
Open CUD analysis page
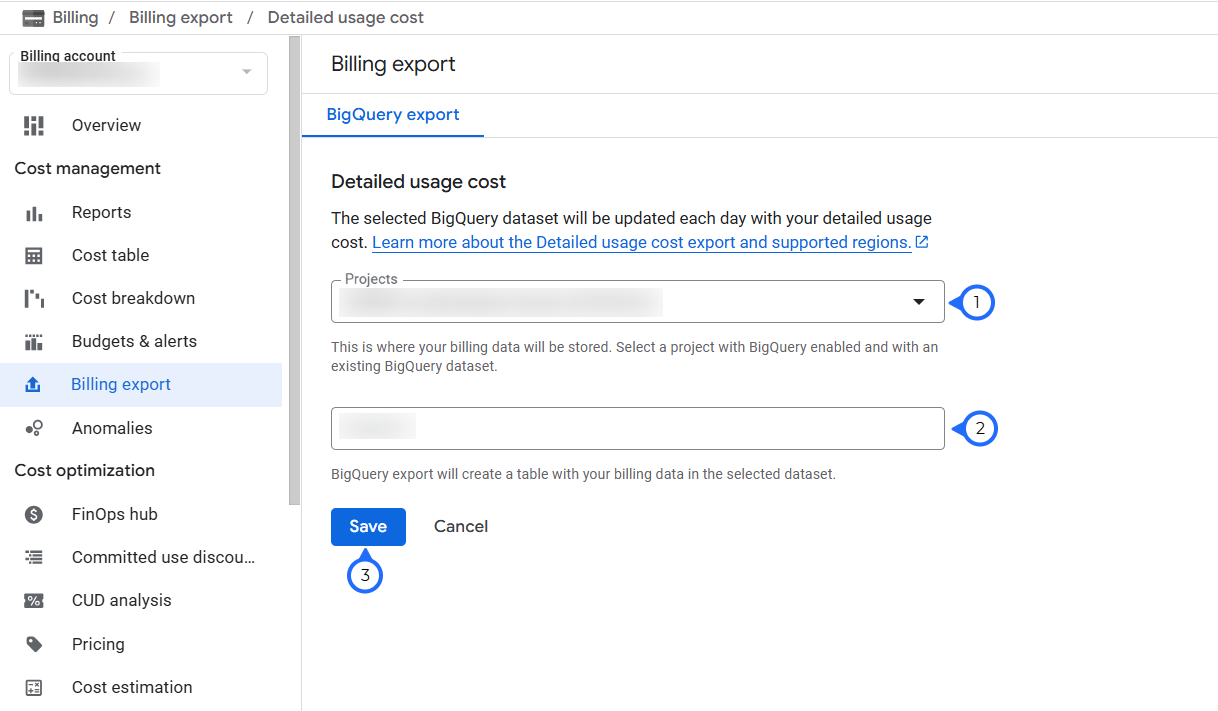[141, 600]
